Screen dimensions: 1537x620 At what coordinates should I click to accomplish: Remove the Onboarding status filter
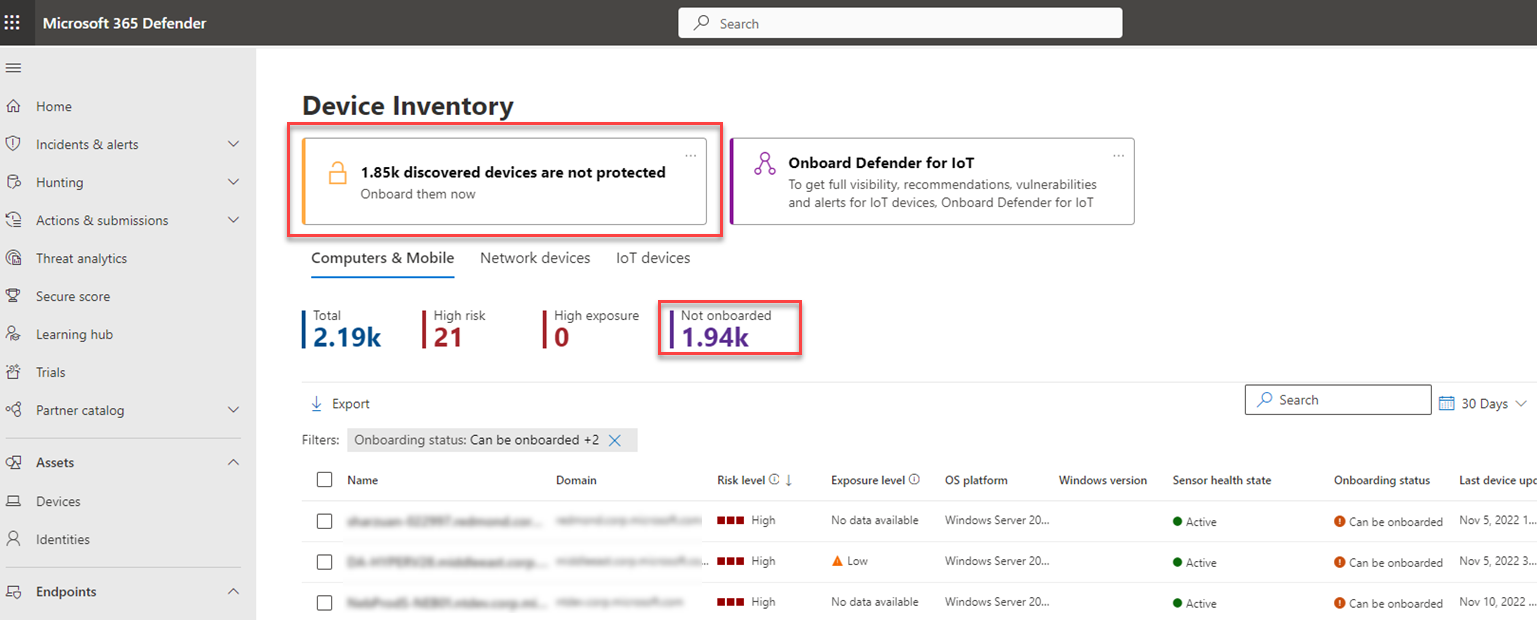click(615, 440)
